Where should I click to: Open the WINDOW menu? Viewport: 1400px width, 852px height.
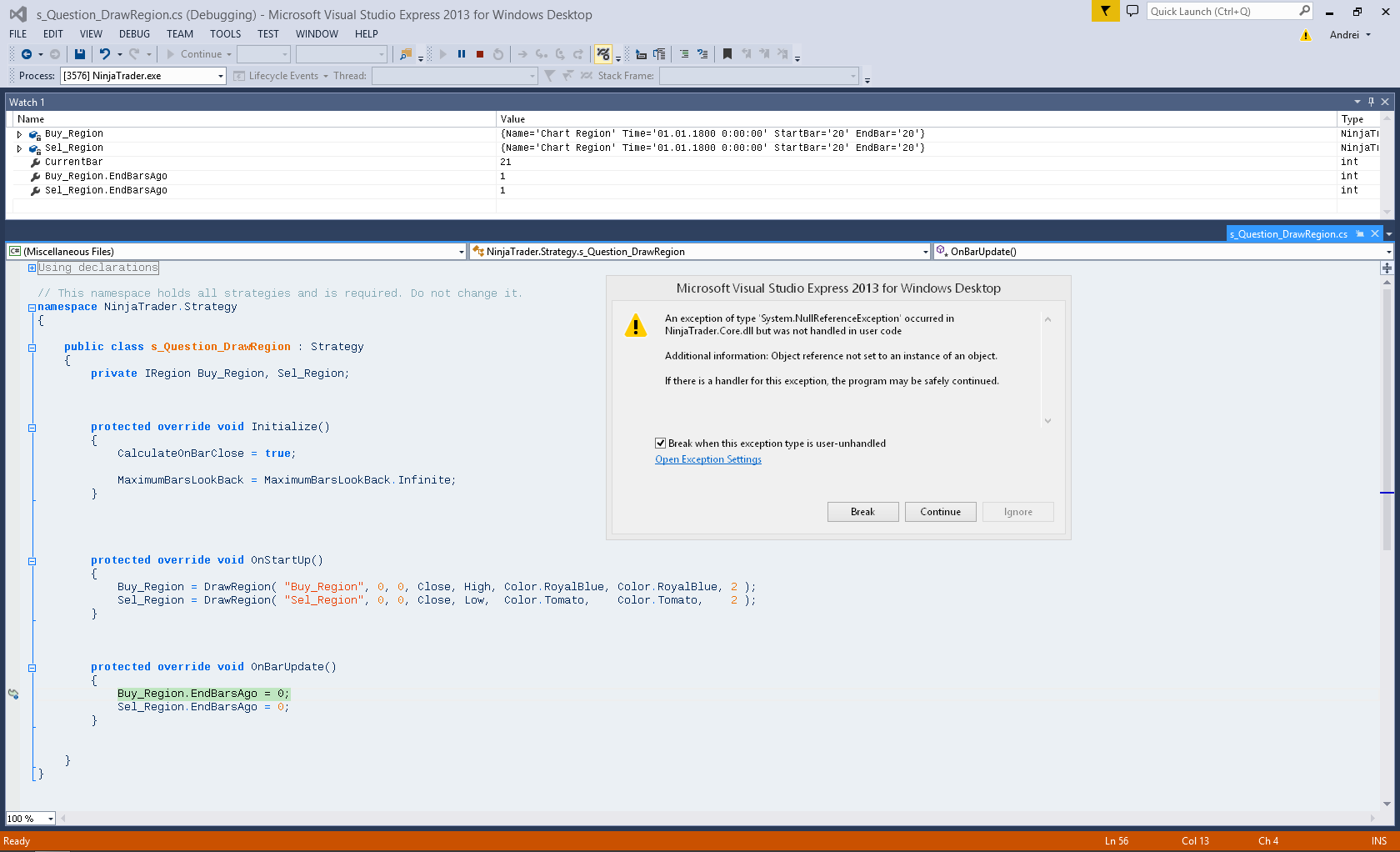coord(317,34)
